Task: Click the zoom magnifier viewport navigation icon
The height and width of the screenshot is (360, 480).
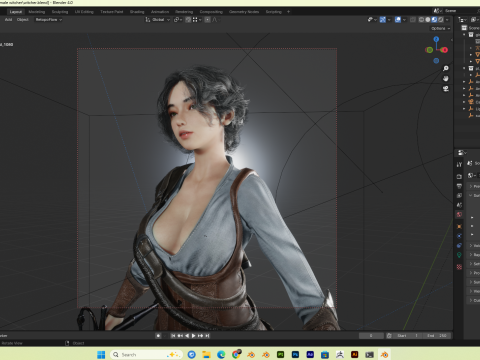Action: click(x=446, y=68)
